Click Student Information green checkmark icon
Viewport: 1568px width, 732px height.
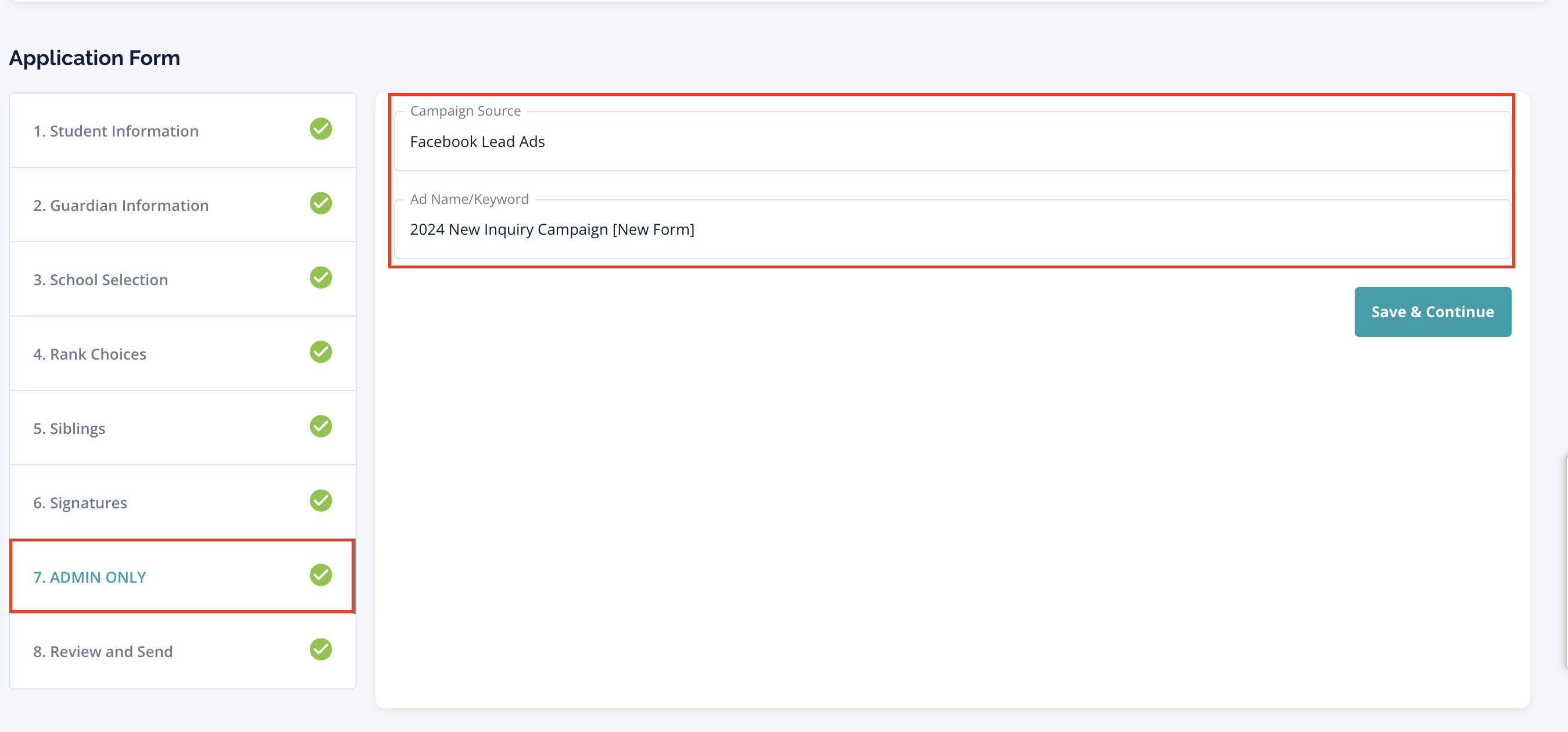click(321, 129)
